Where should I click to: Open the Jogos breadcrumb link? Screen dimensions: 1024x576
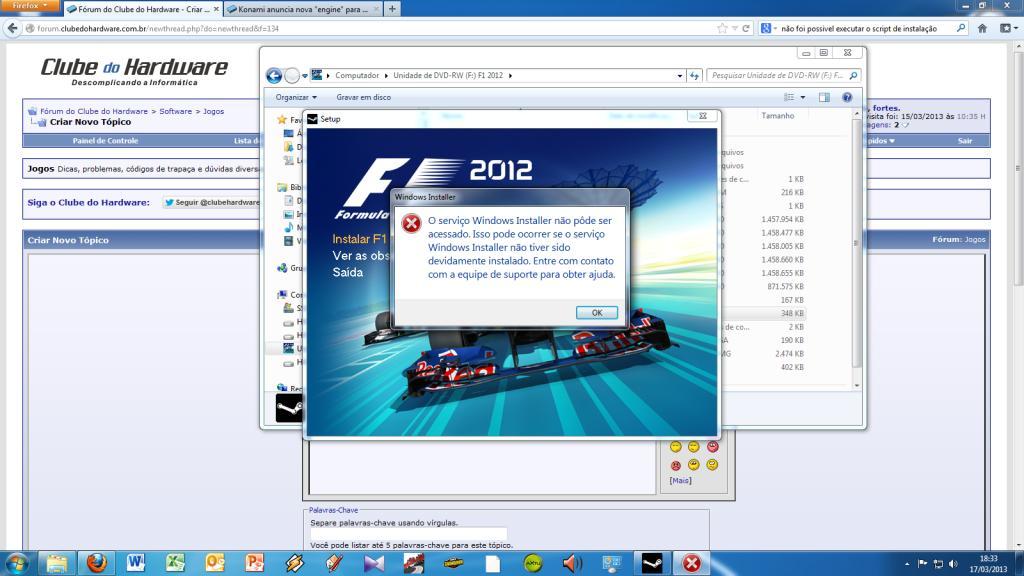point(214,112)
